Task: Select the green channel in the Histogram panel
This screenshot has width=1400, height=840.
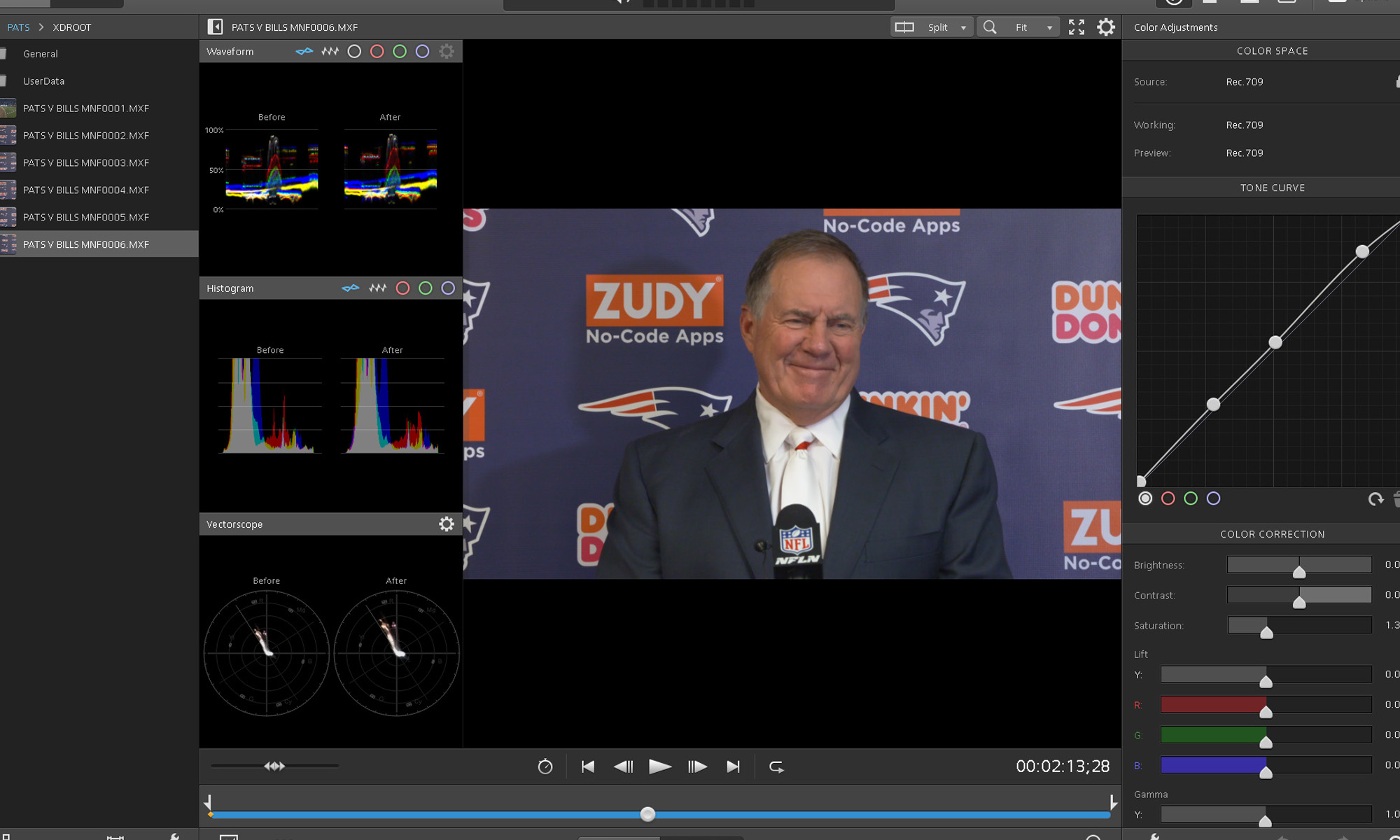Action: click(425, 288)
